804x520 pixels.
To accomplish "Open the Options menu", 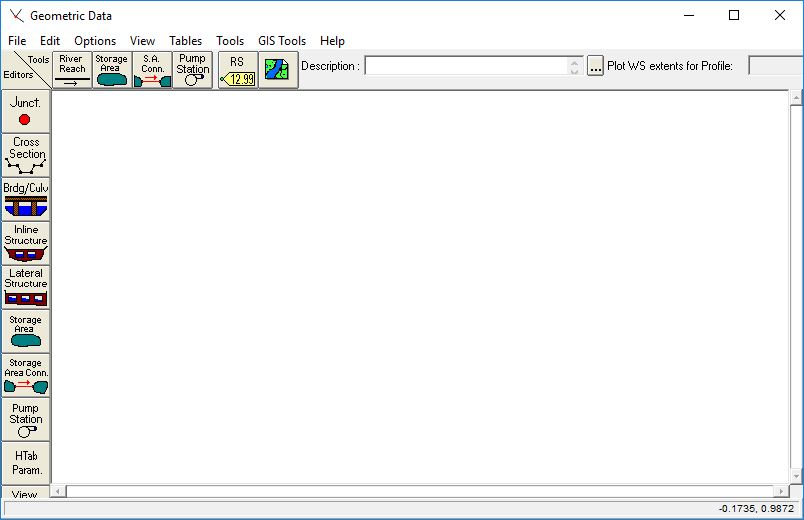I will tap(95, 41).
